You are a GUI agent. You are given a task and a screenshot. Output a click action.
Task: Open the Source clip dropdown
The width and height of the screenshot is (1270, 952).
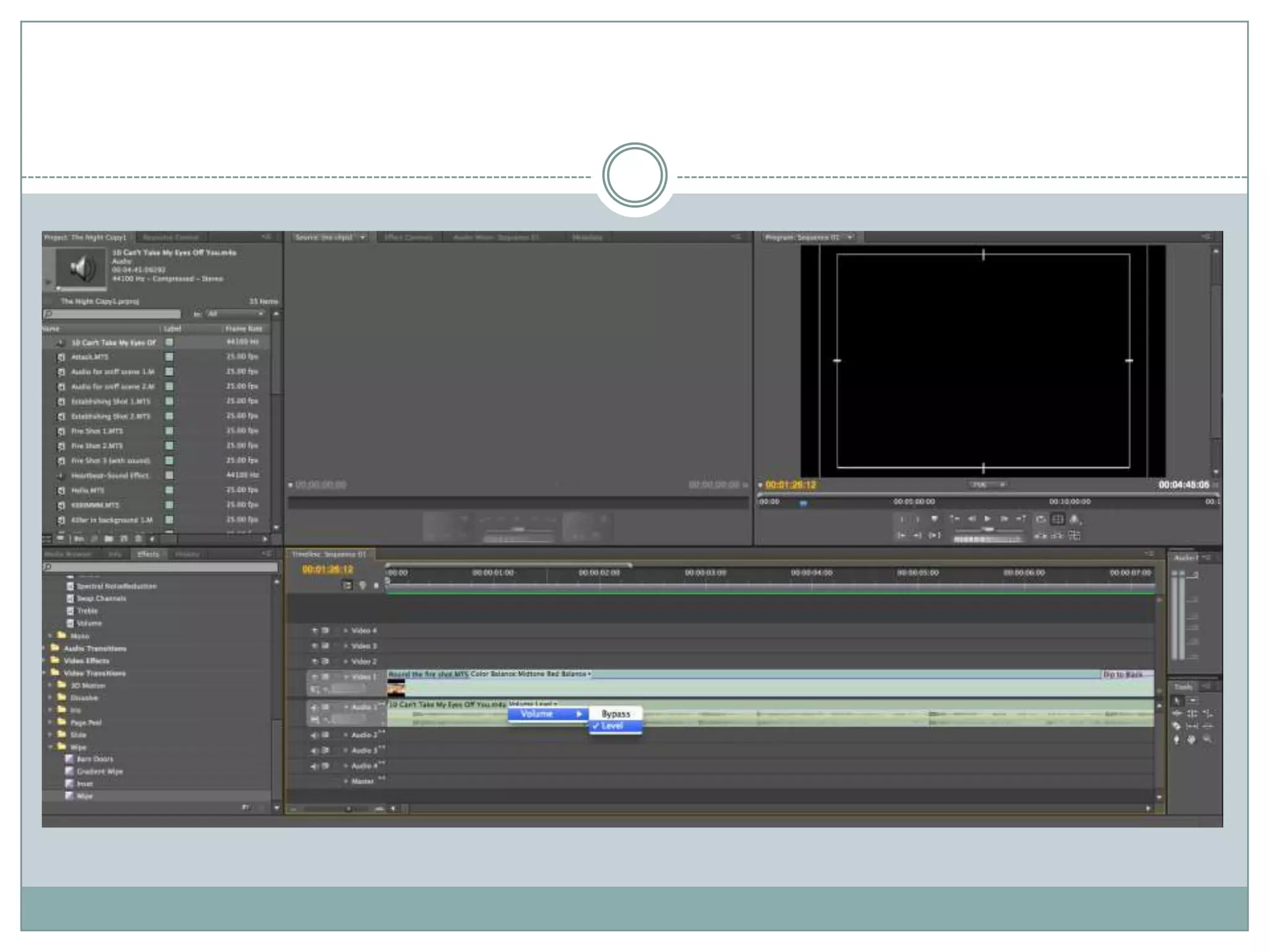(363, 237)
